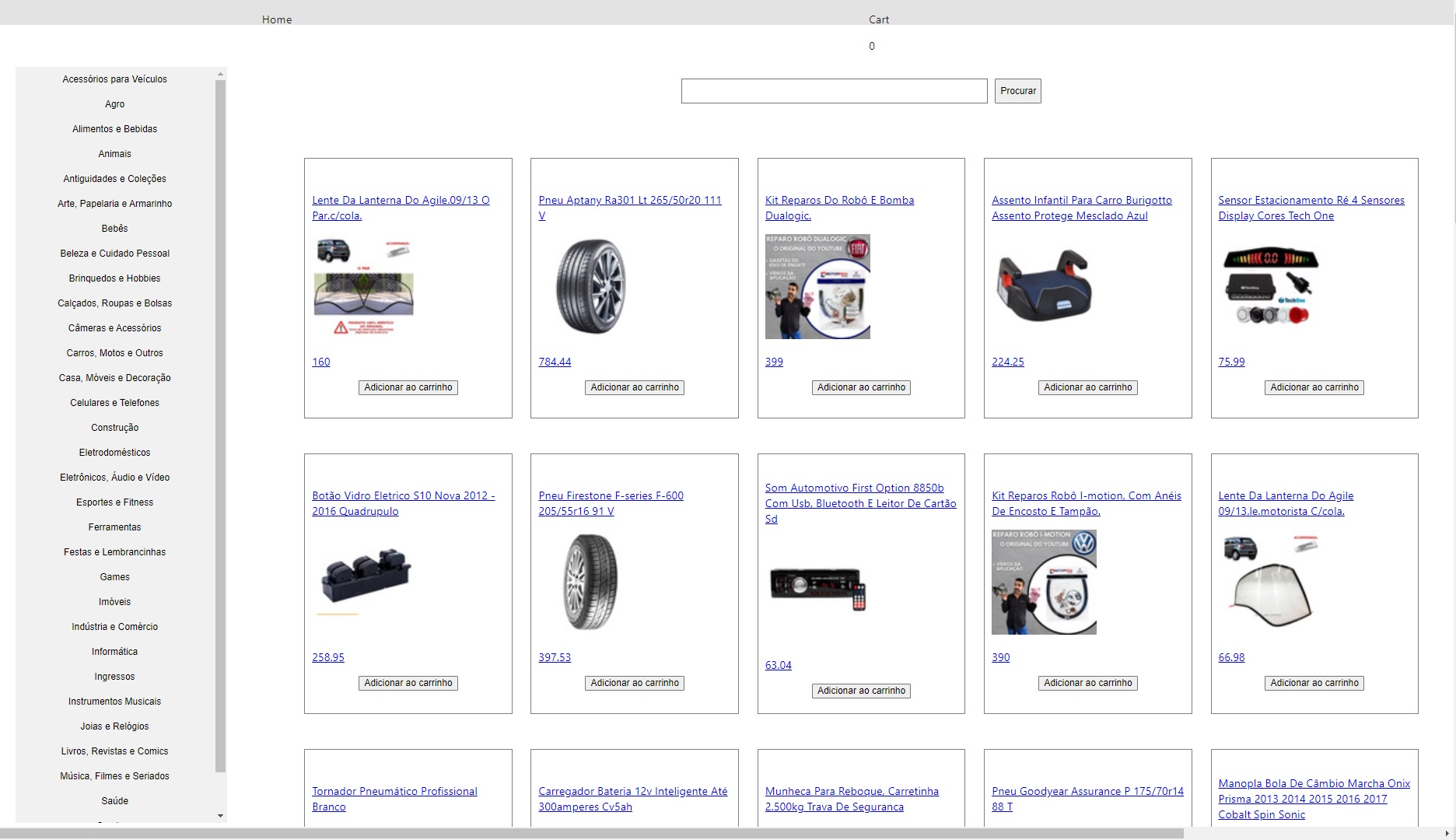Select Festas e Lembrancinhas category
The width and height of the screenshot is (1456, 840).
point(114,552)
